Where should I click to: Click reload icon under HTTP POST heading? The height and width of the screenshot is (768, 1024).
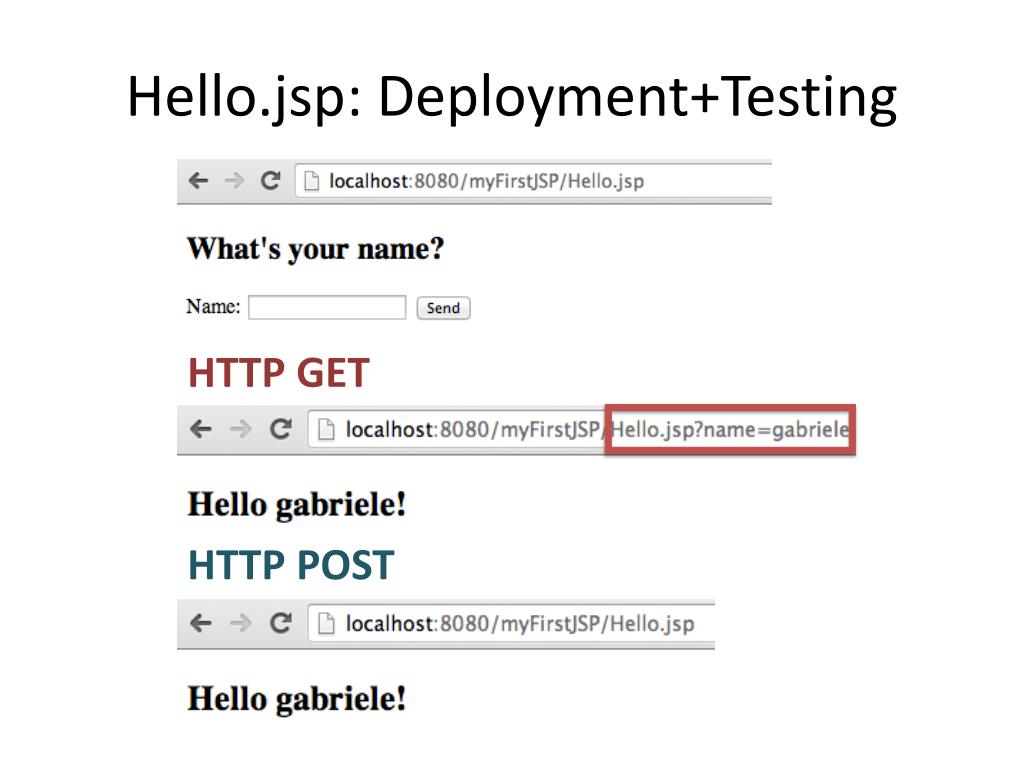click(x=281, y=622)
